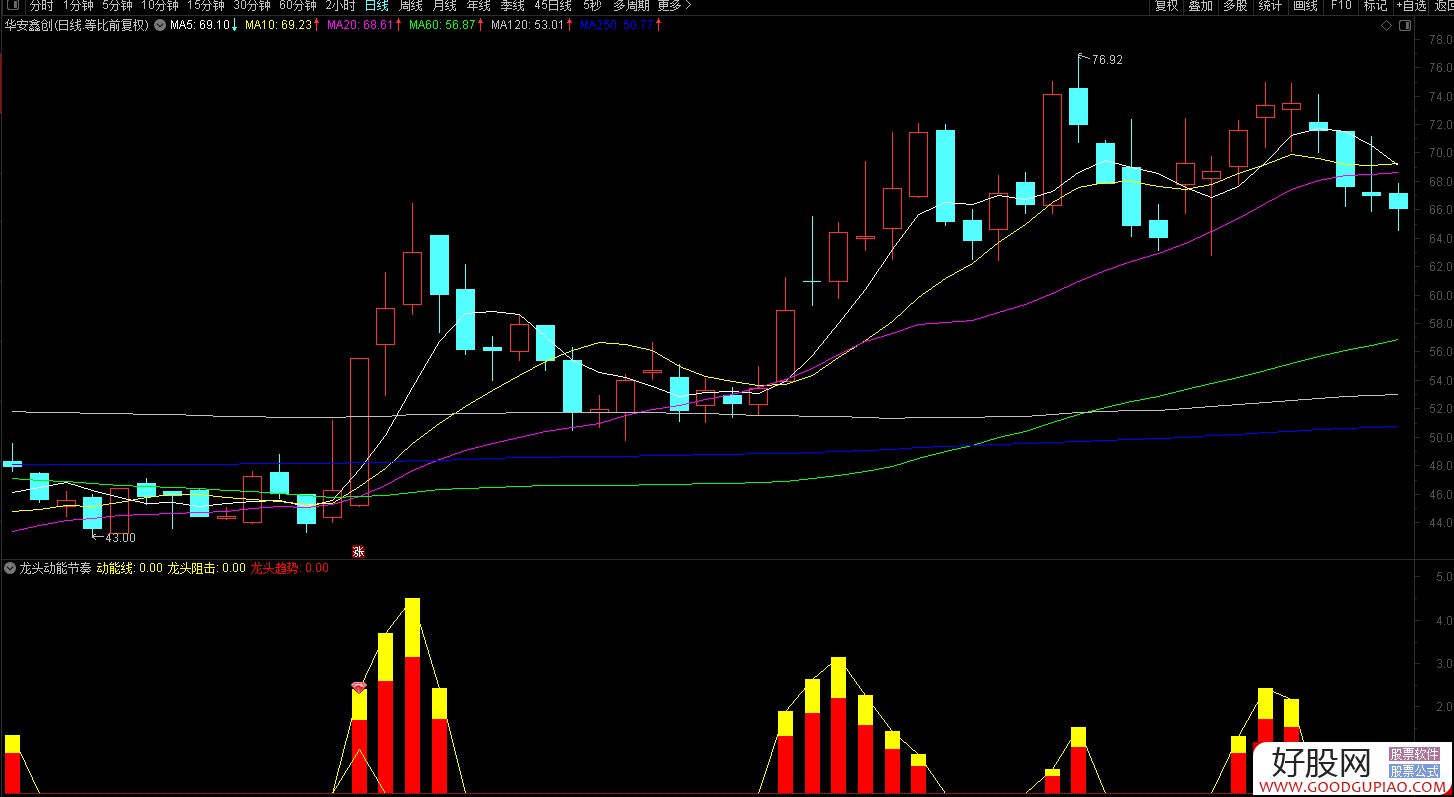Switch to 月线 monthly chart

445,6
